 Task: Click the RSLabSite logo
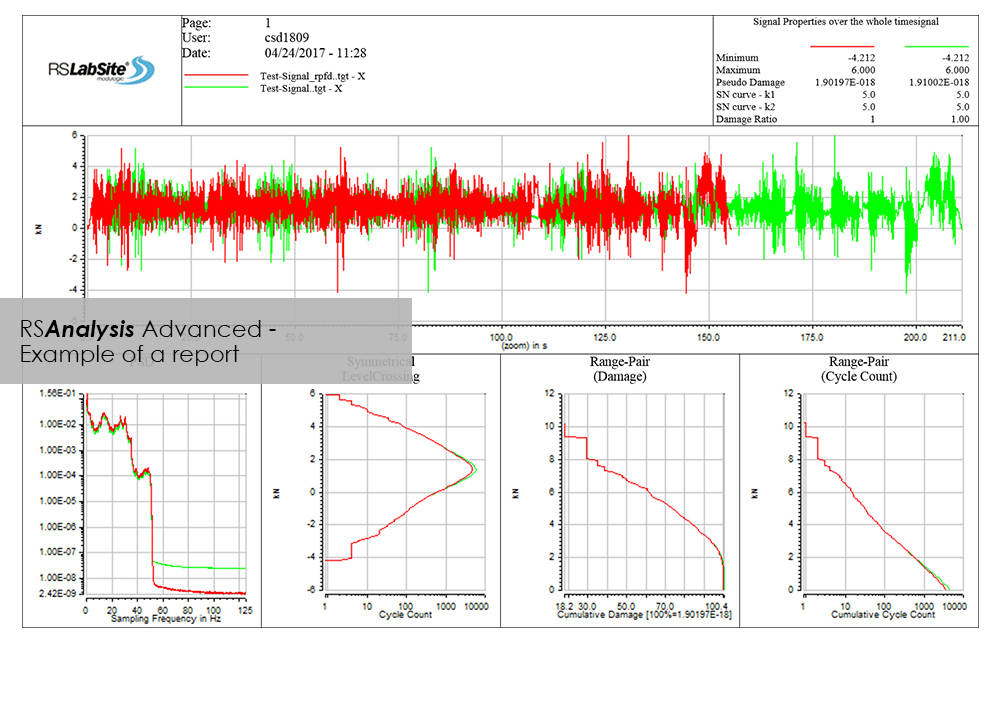click(x=101, y=70)
